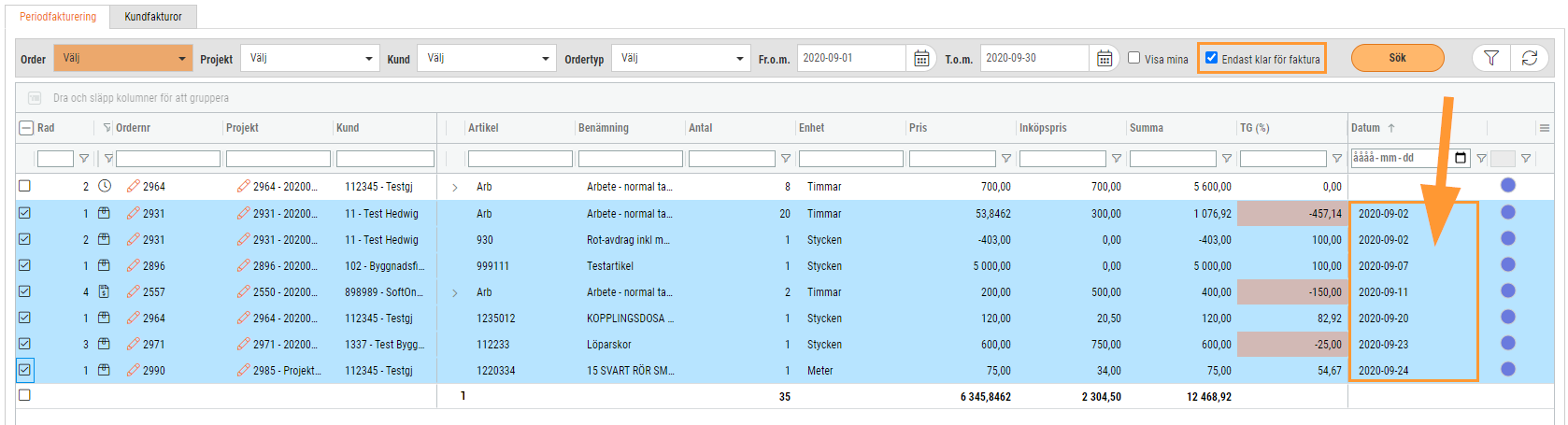Open the Antal column filter funnel
The image size is (1568, 425).
pyautogui.click(x=786, y=159)
